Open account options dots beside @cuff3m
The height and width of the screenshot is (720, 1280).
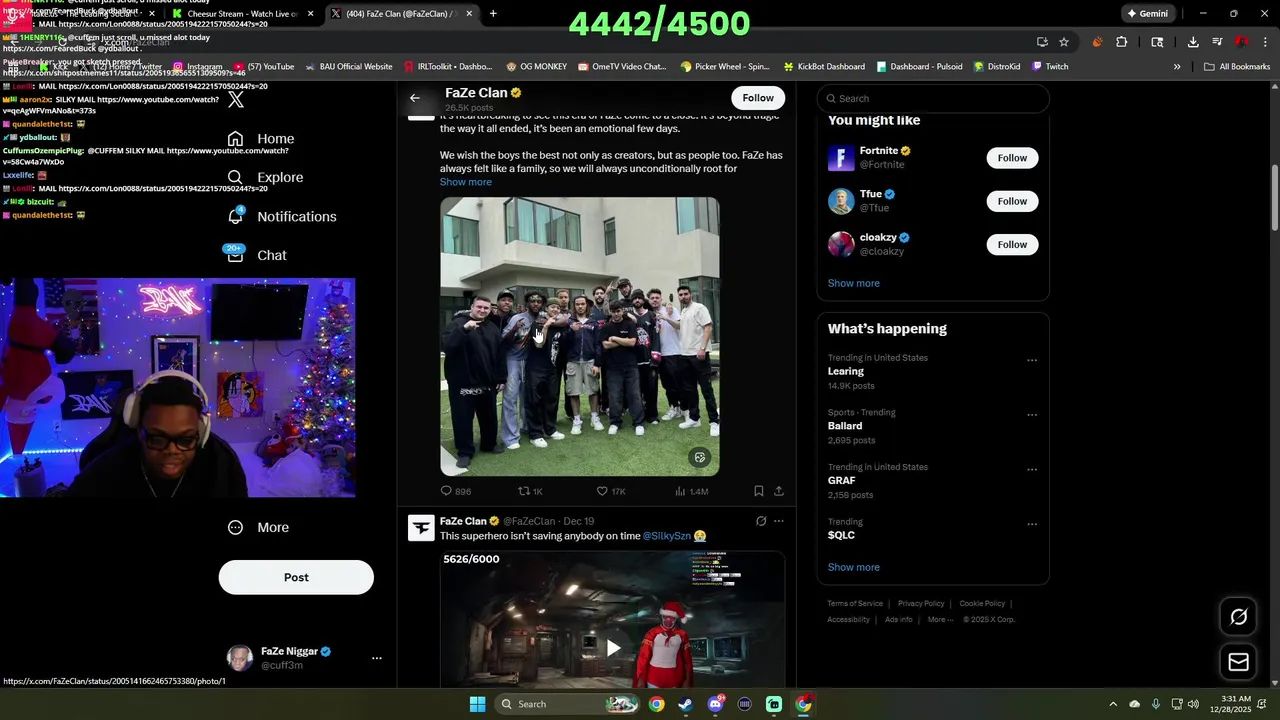tap(377, 658)
